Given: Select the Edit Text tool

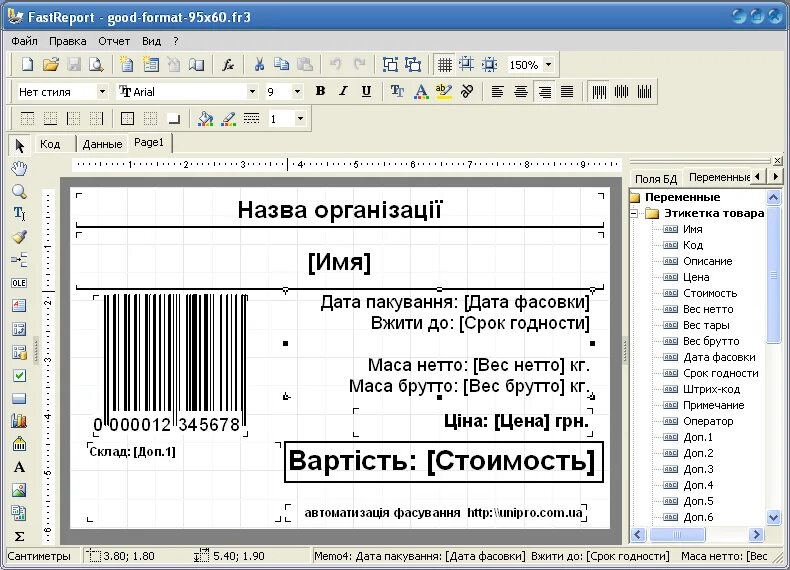Looking at the screenshot, I should [19, 214].
